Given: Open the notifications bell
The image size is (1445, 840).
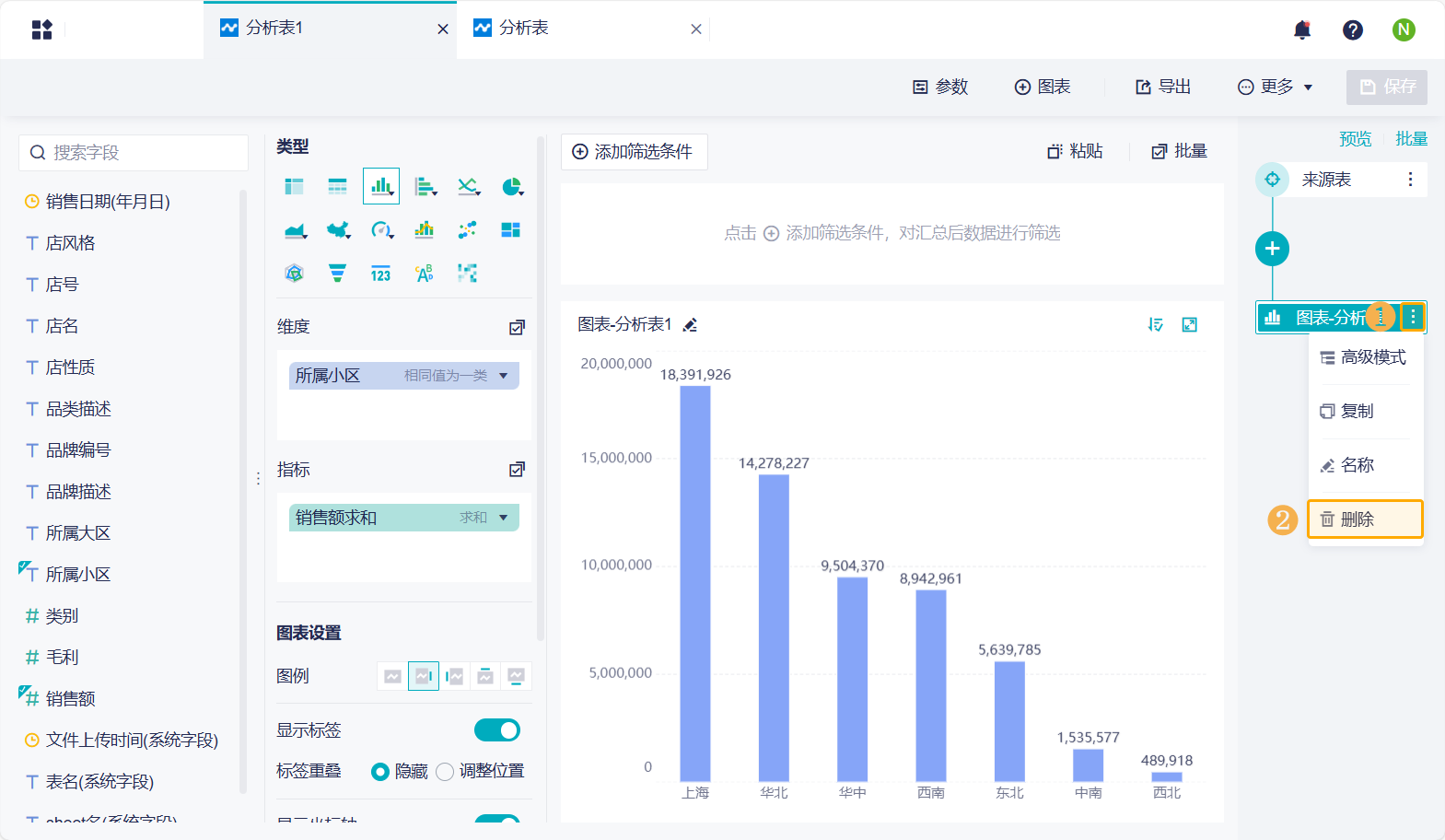Looking at the screenshot, I should pyautogui.click(x=1302, y=30).
